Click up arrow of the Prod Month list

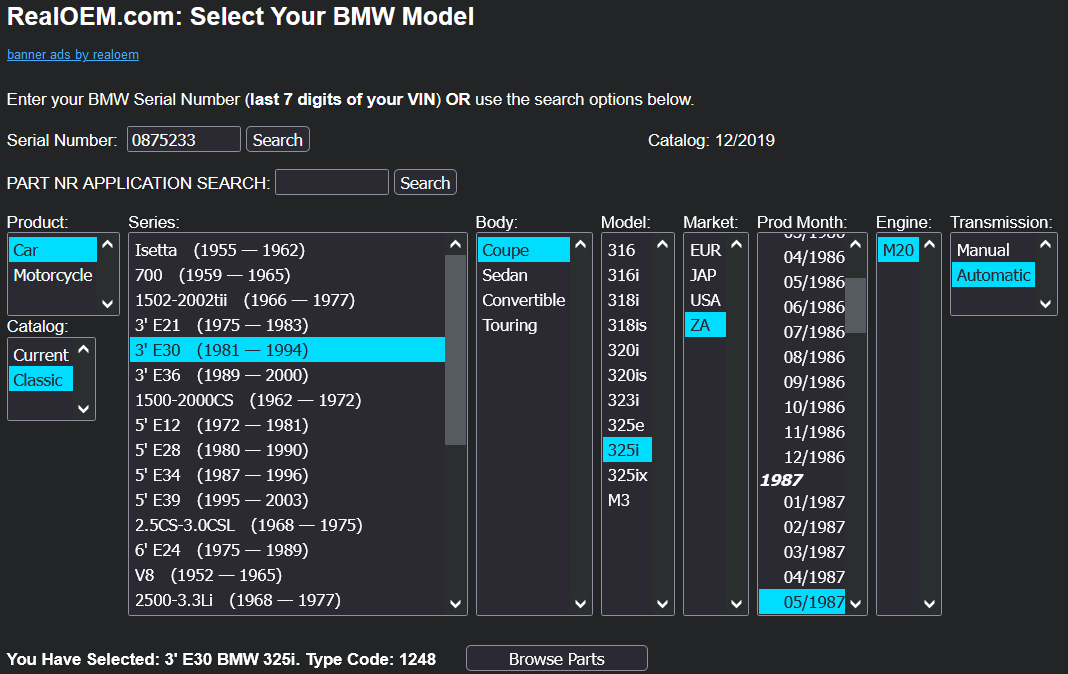click(856, 244)
